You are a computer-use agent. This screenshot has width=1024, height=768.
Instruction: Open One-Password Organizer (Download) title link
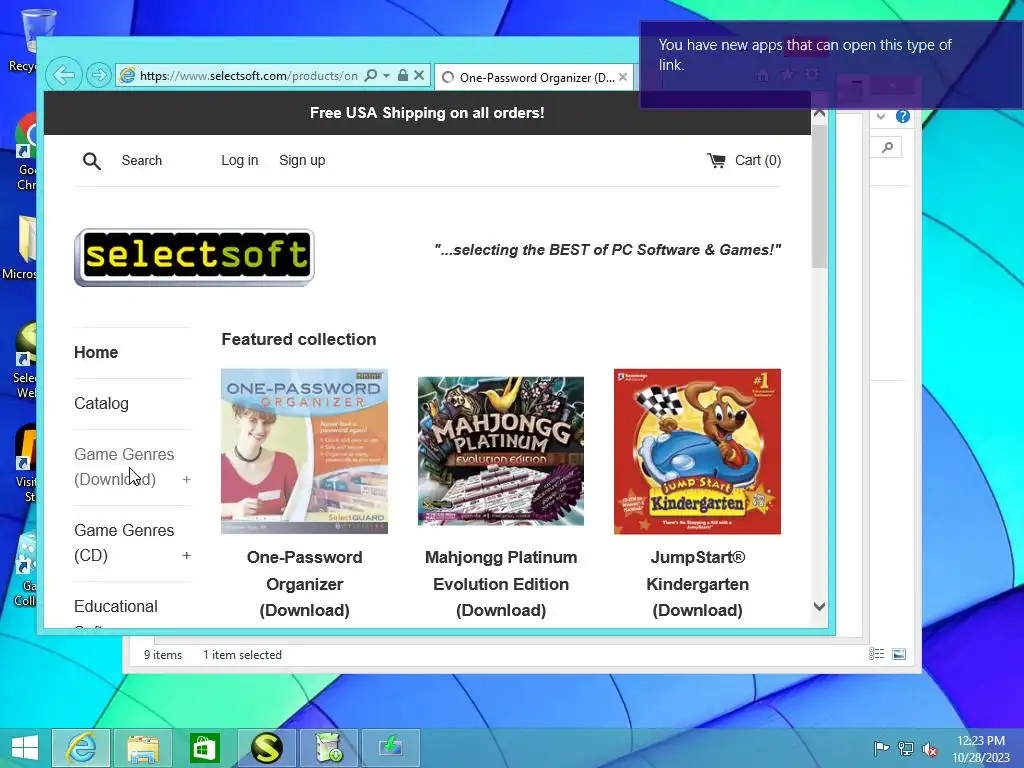click(x=304, y=584)
